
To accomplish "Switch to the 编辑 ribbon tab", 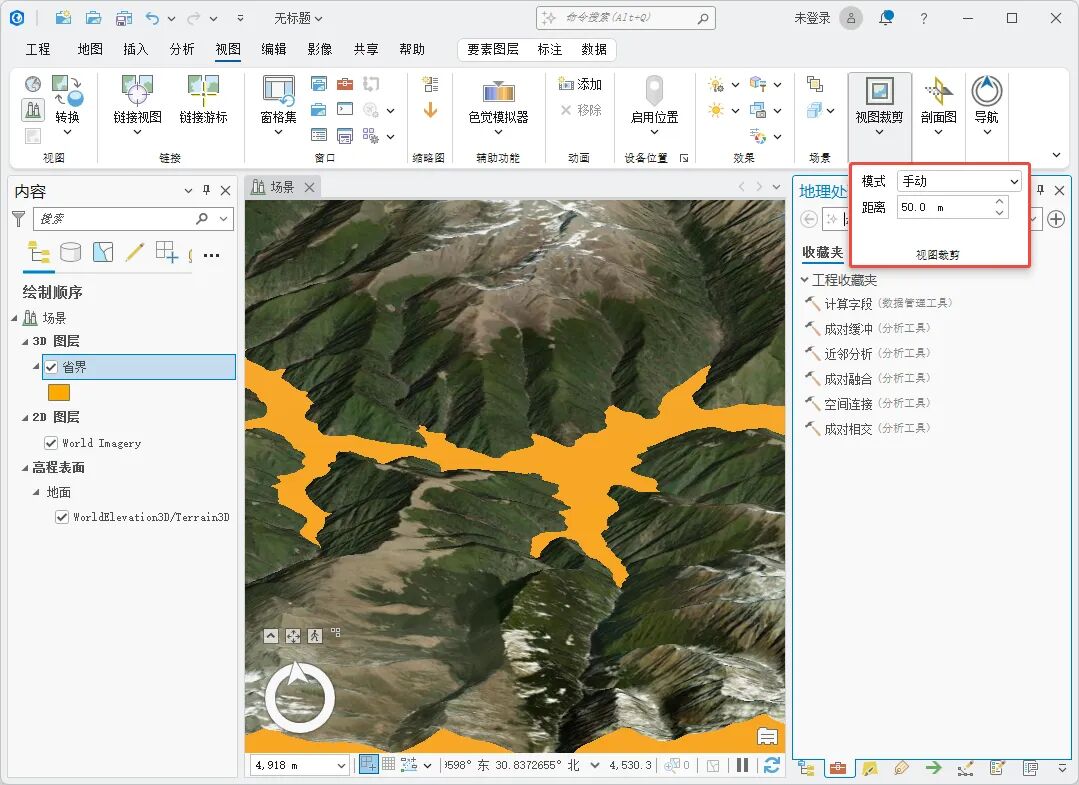I will point(274,49).
